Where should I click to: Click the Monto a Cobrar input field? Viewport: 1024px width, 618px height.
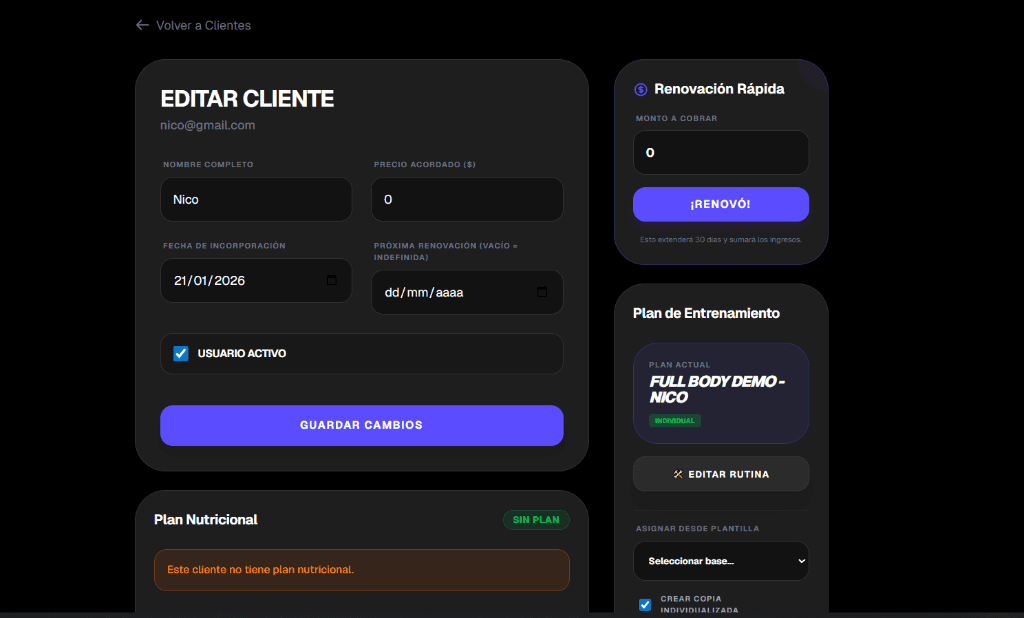pos(720,152)
